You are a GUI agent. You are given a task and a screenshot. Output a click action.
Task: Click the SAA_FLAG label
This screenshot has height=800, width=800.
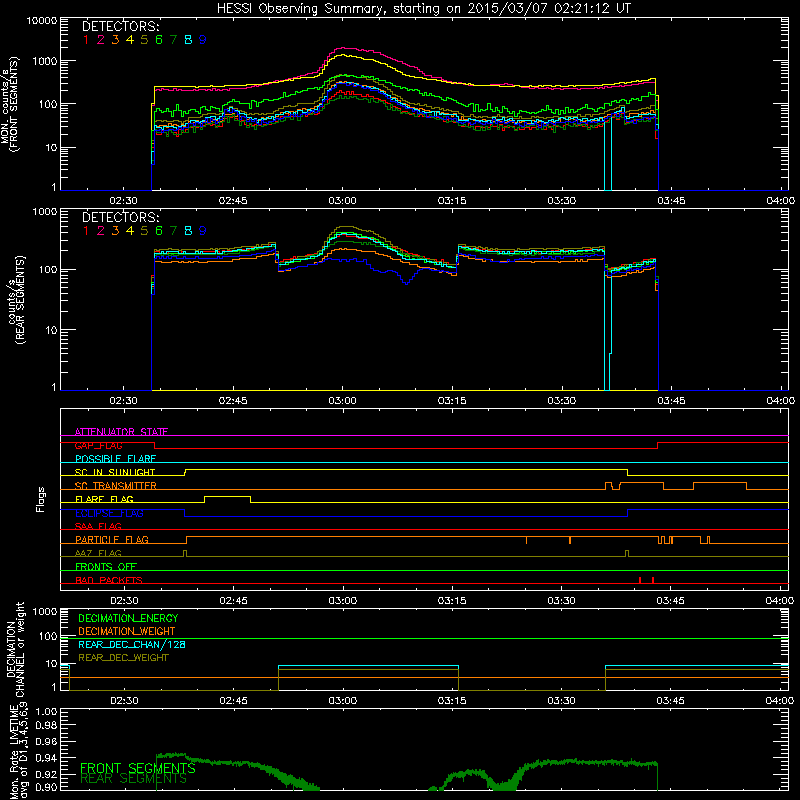click(98, 526)
